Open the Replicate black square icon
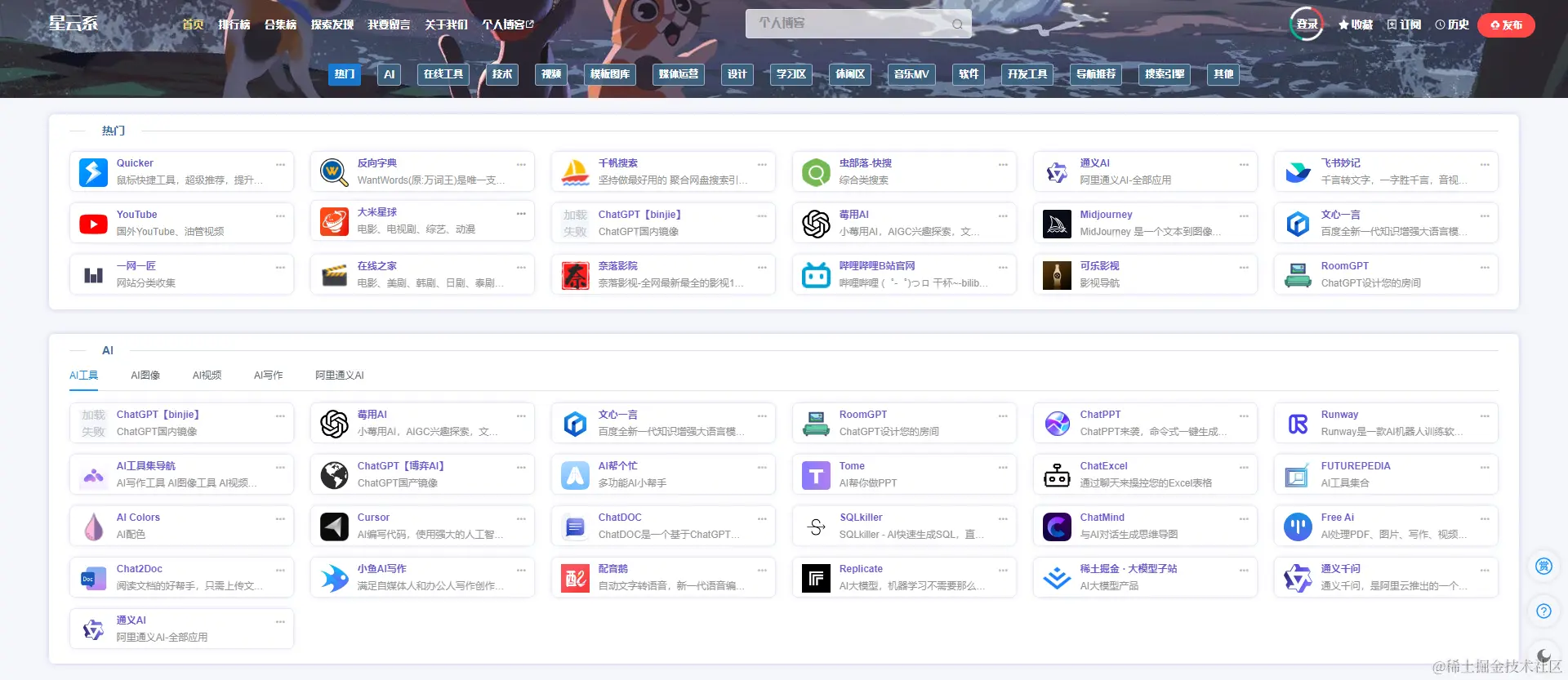Viewport: 1568px width, 680px height. click(816, 578)
